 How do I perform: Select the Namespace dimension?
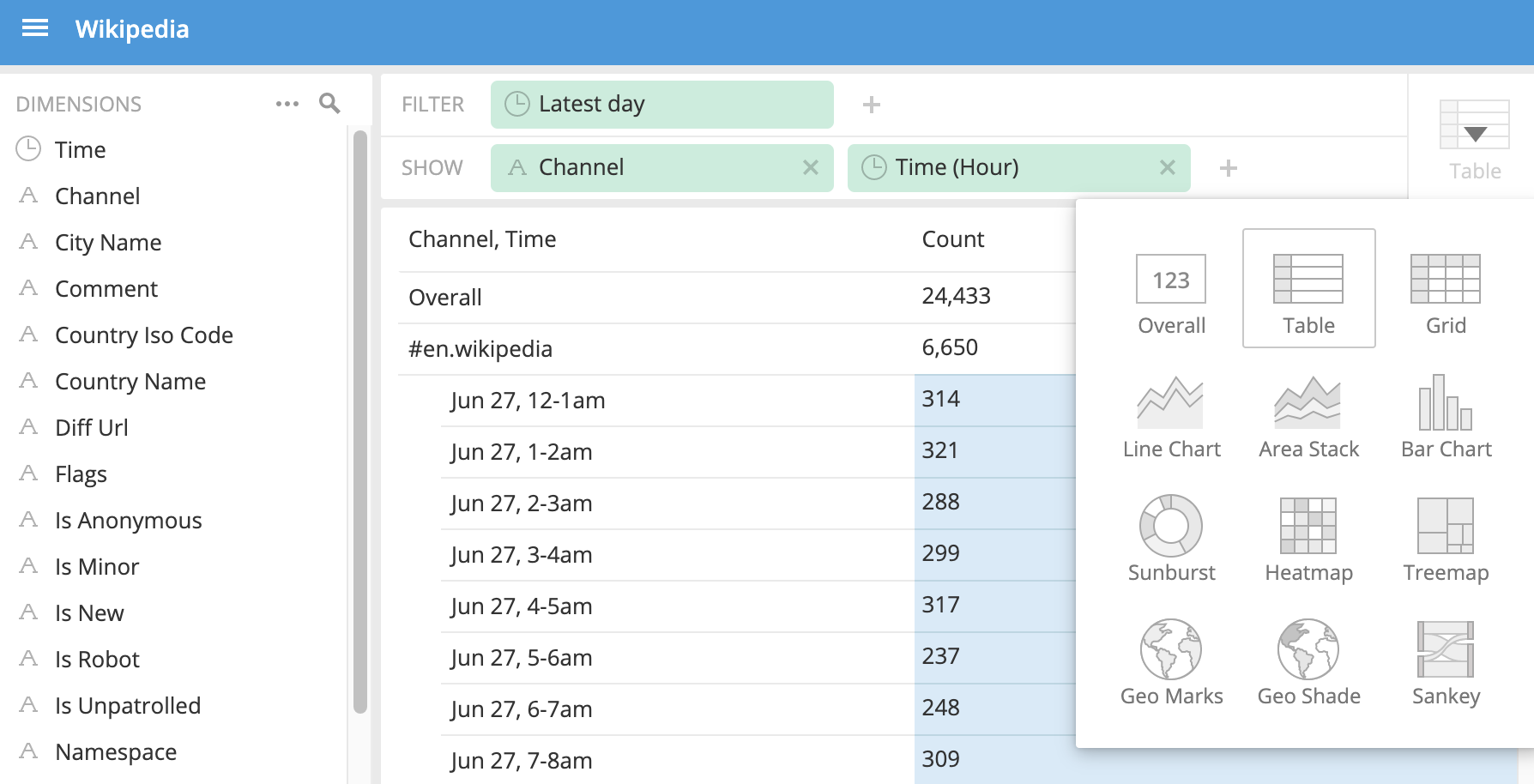(x=175, y=751)
